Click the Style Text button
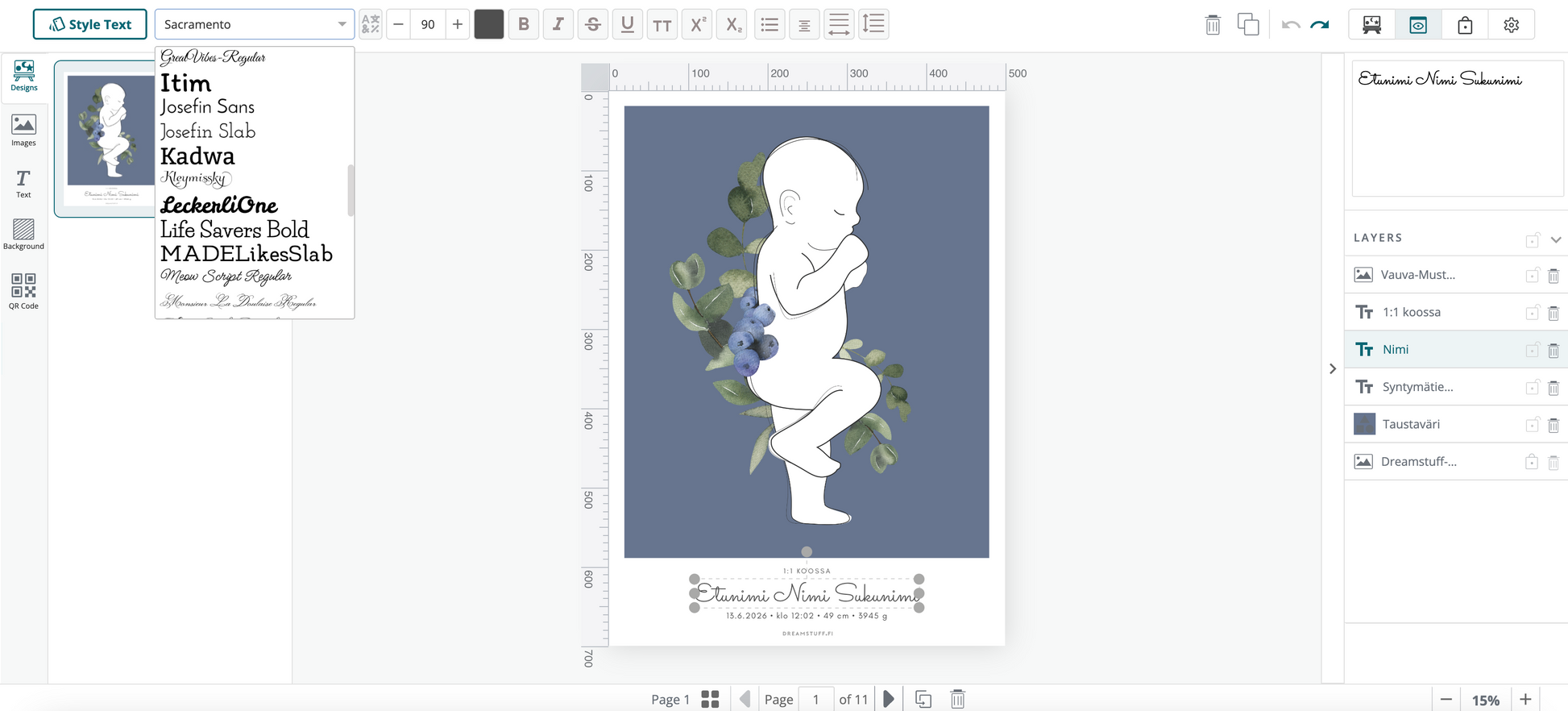This screenshot has width=1568, height=711. tap(89, 24)
